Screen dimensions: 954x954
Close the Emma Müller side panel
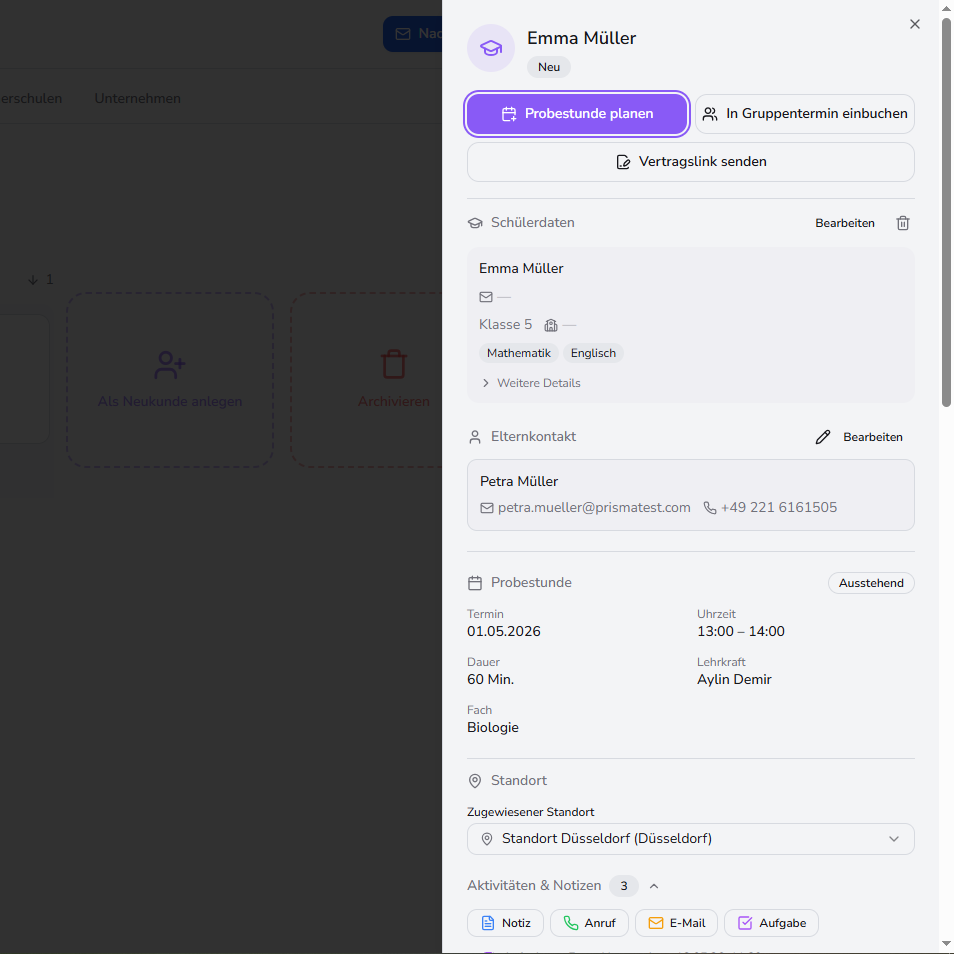coord(914,24)
